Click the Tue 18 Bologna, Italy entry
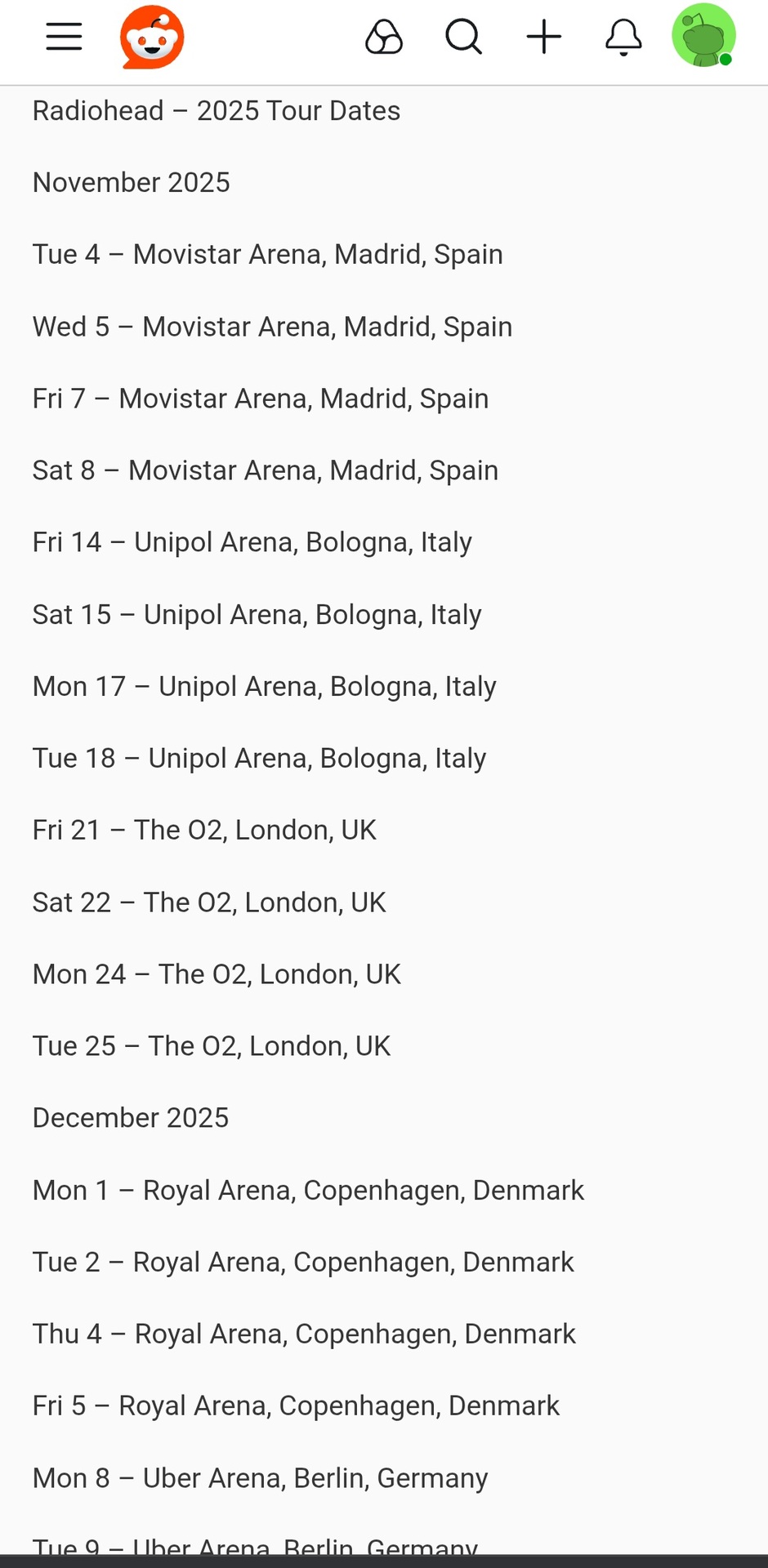Viewport: 768px width, 1568px height. (x=259, y=759)
